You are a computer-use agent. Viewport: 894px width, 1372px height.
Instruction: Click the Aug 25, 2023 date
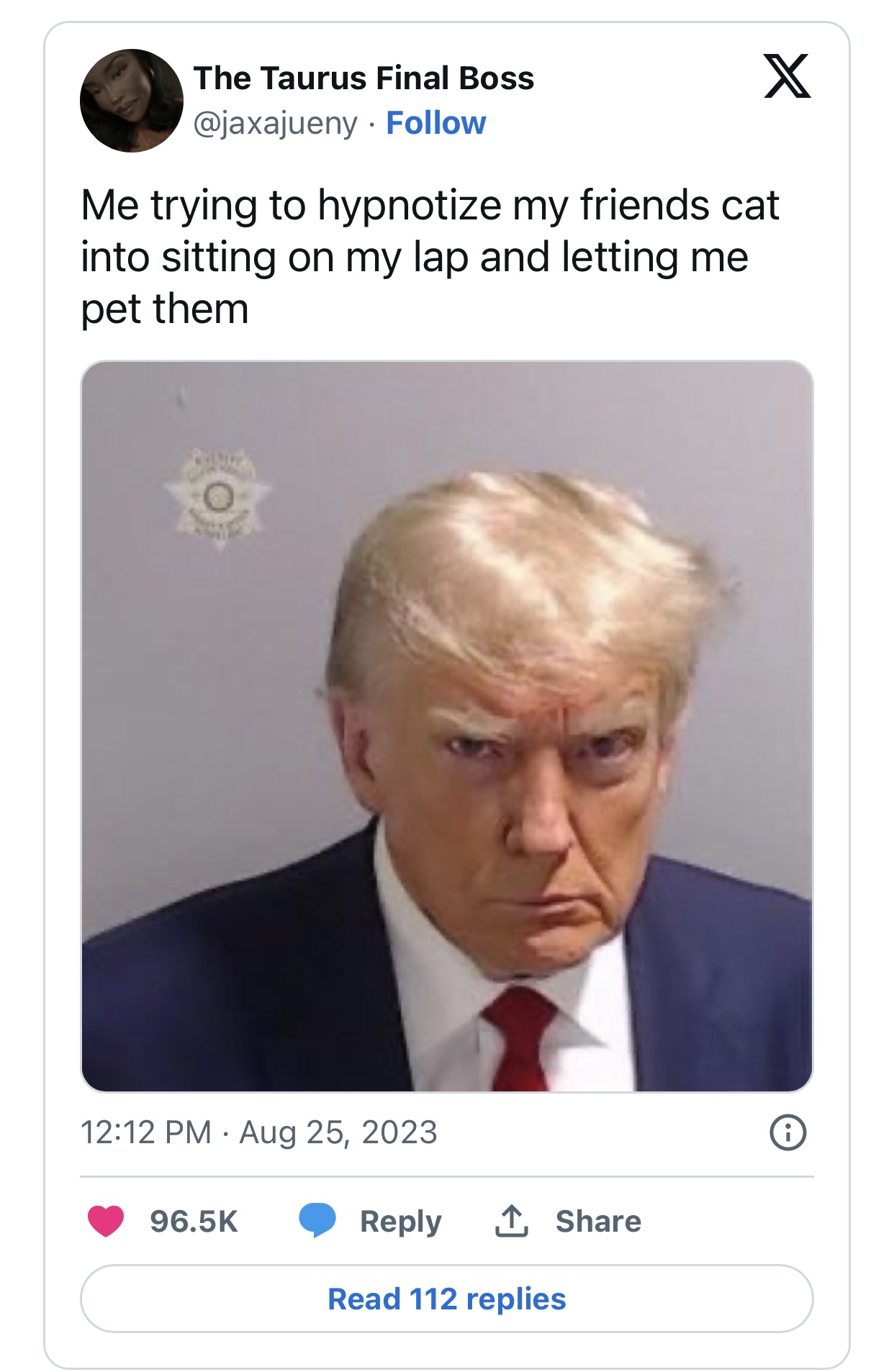click(x=338, y=1132)
